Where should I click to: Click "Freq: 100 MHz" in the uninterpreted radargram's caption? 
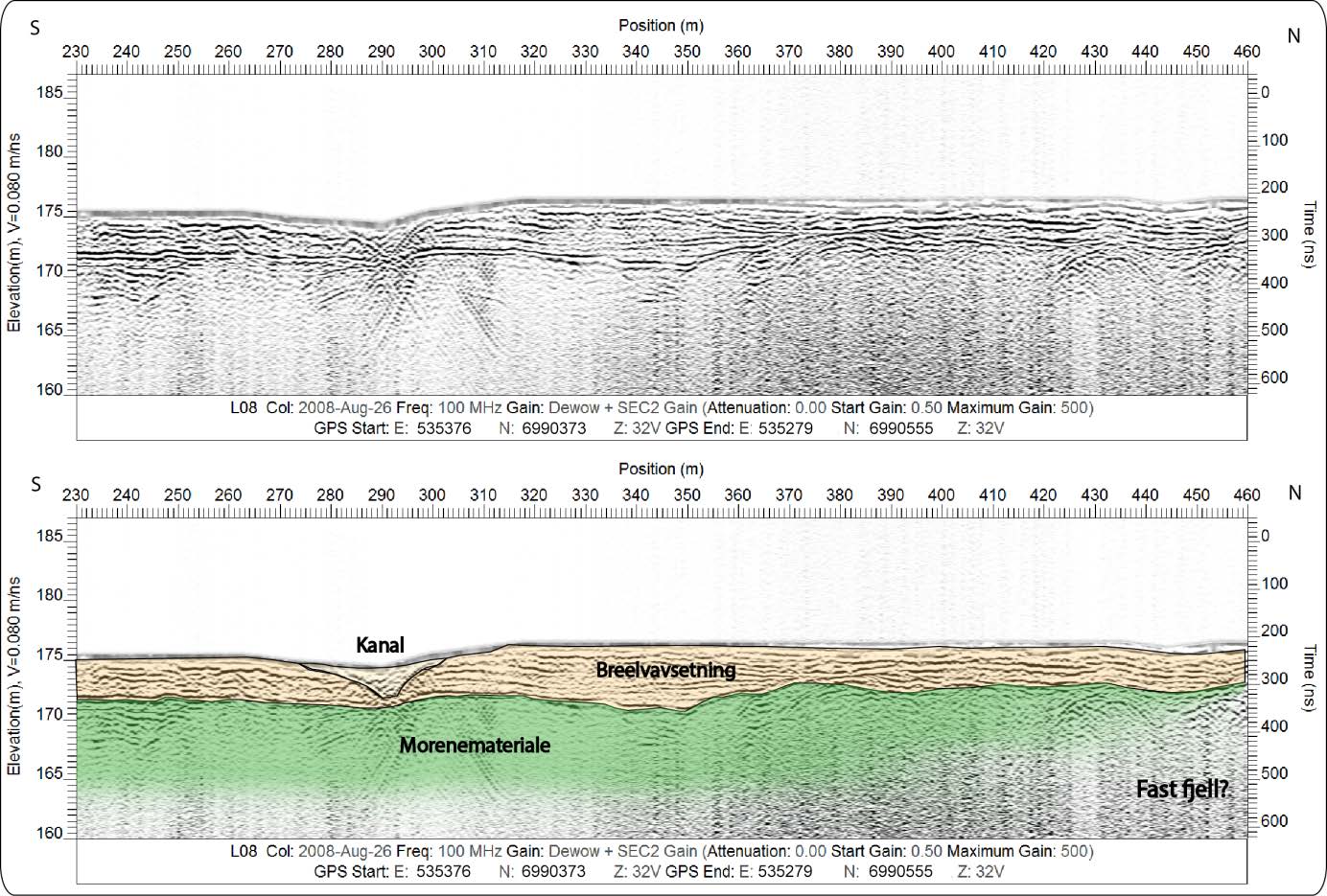coord(449,407)
